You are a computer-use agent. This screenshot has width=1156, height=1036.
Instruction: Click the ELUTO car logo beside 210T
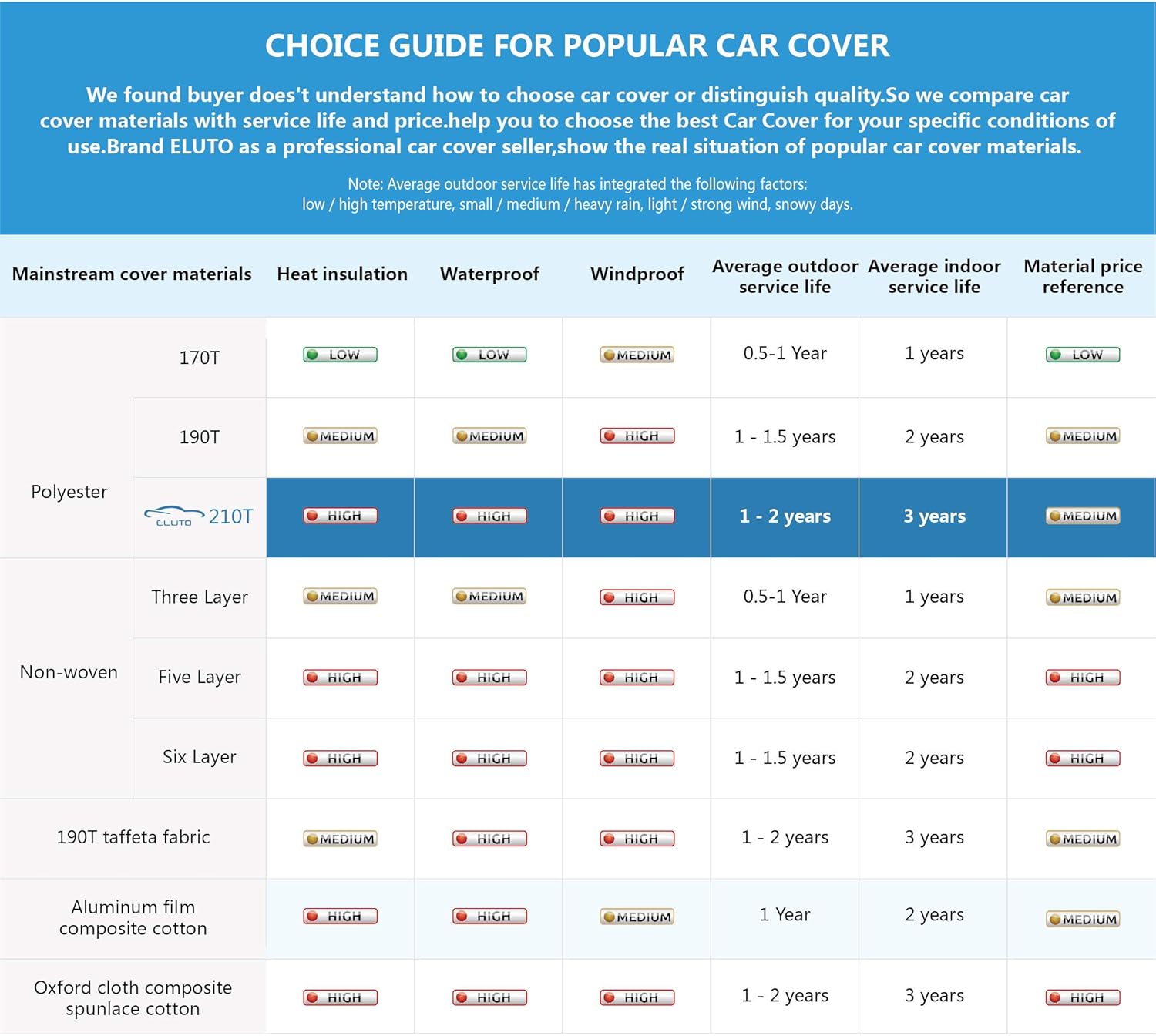(174, 516)
